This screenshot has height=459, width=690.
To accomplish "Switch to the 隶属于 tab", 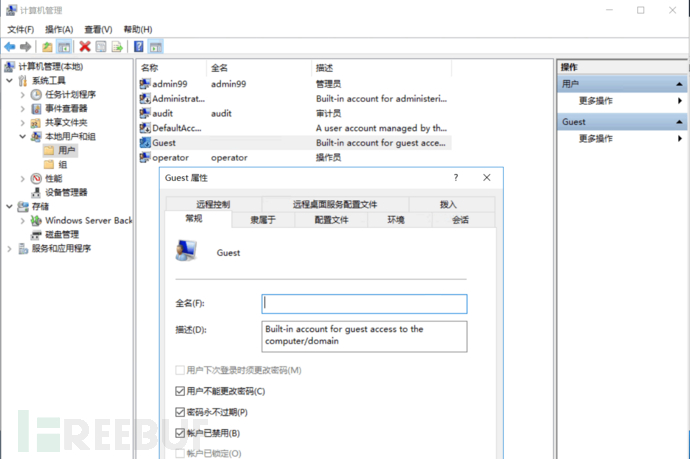I will coord(264,219).
